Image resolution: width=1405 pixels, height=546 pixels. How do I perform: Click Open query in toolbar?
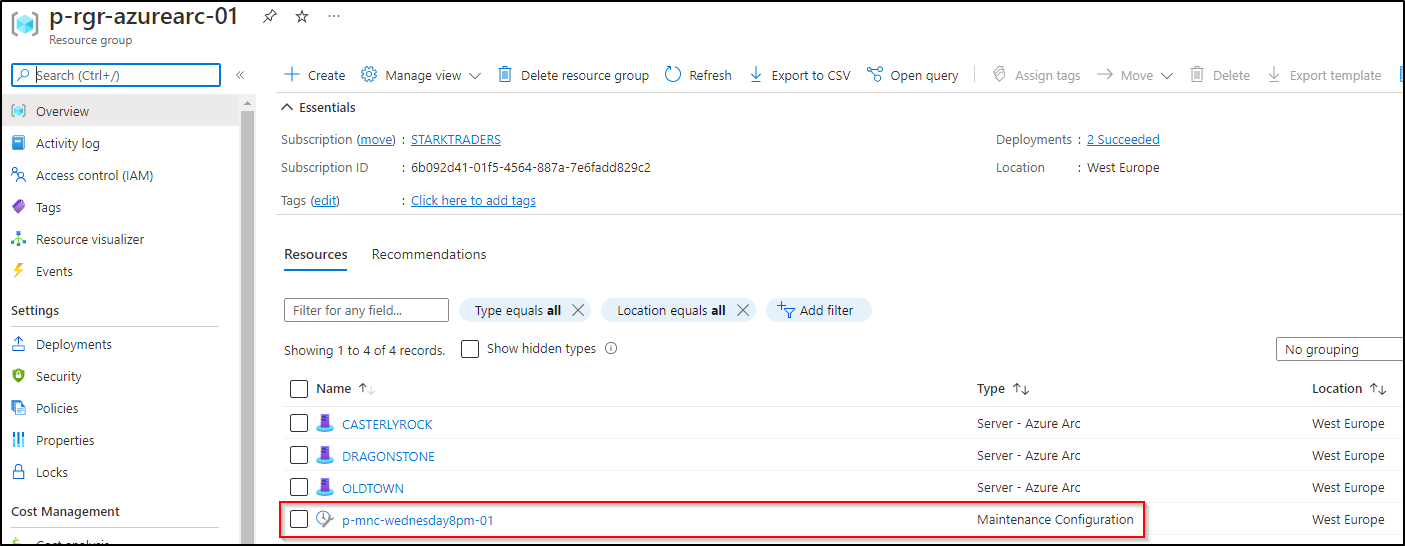point(913,75)
